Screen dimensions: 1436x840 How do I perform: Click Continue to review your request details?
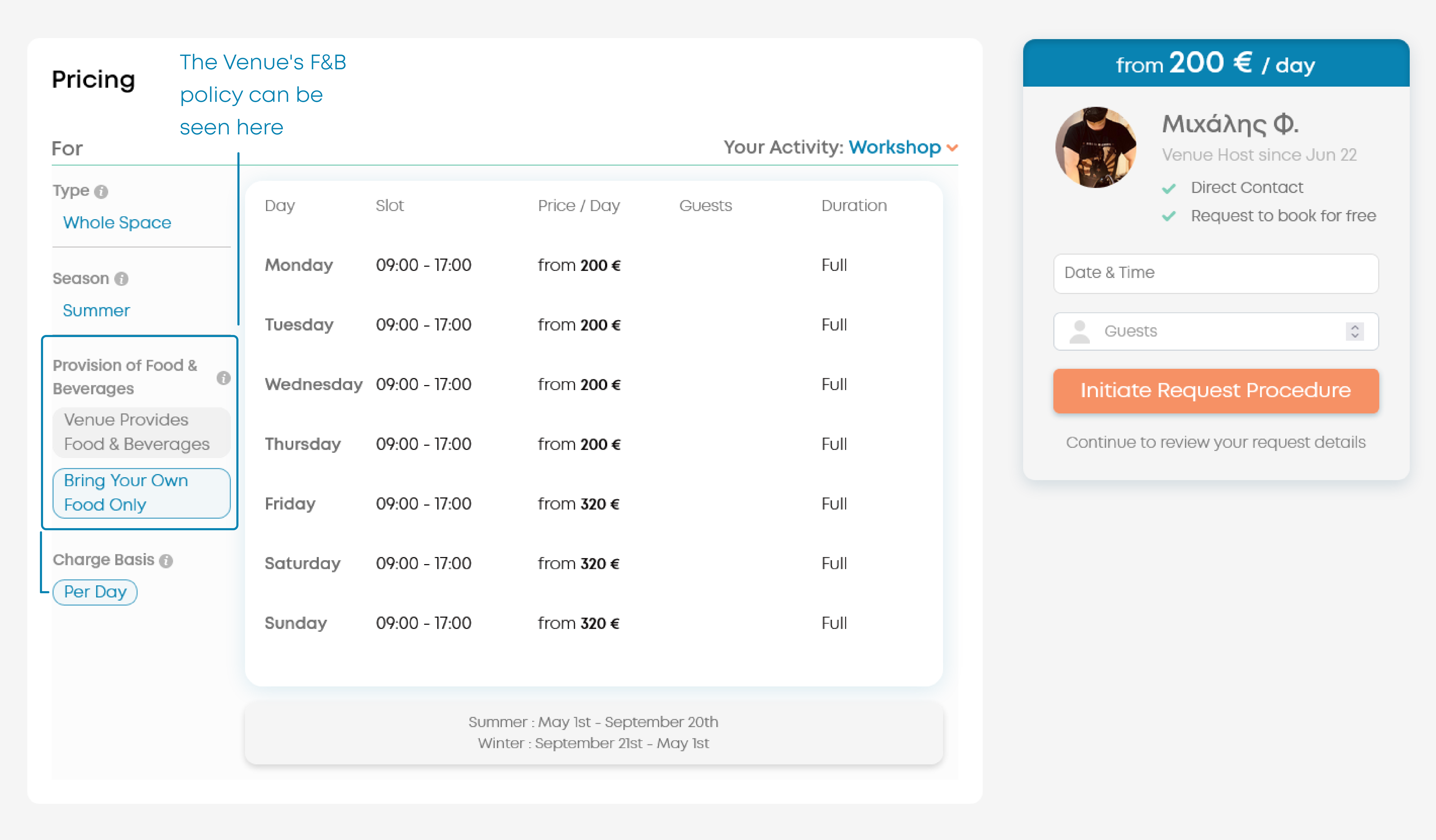1215,443
